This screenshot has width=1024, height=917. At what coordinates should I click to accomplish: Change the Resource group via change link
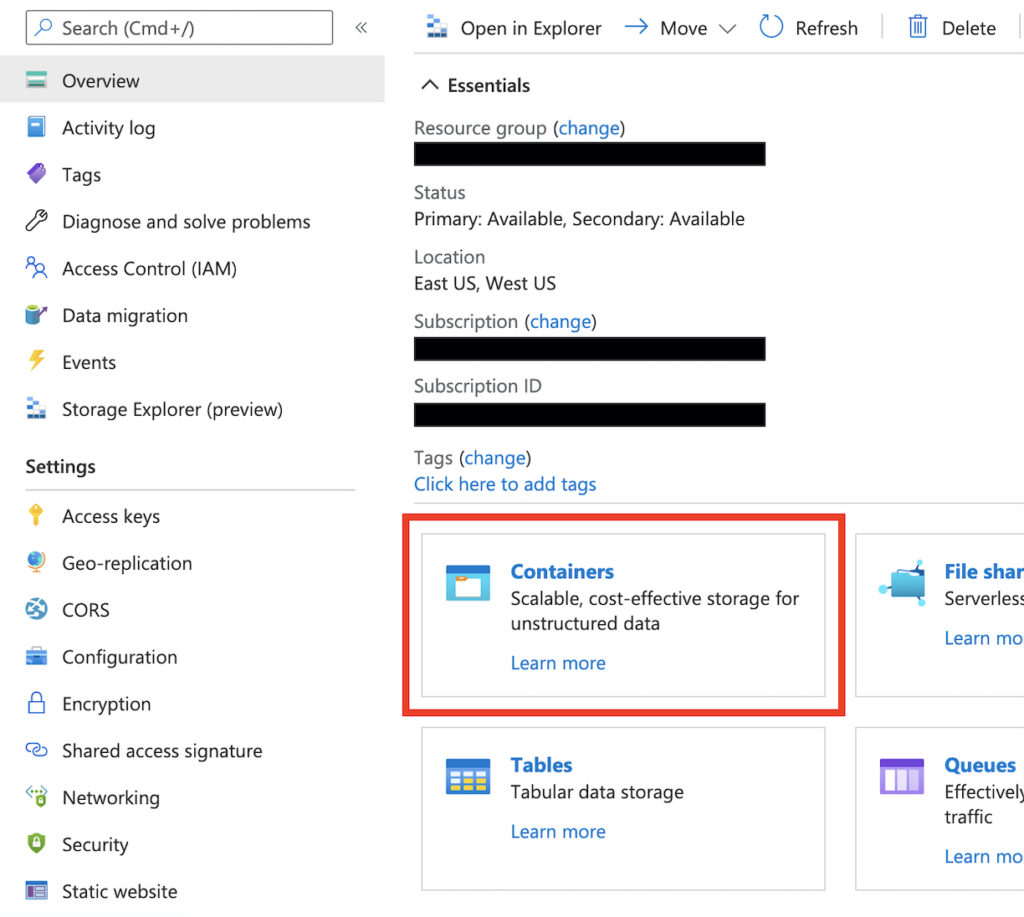coord(589,128)
